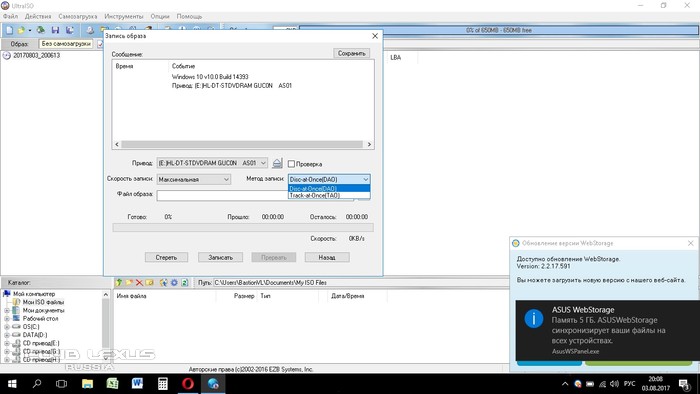Close the WebStorage update notification

click(691, 243)
